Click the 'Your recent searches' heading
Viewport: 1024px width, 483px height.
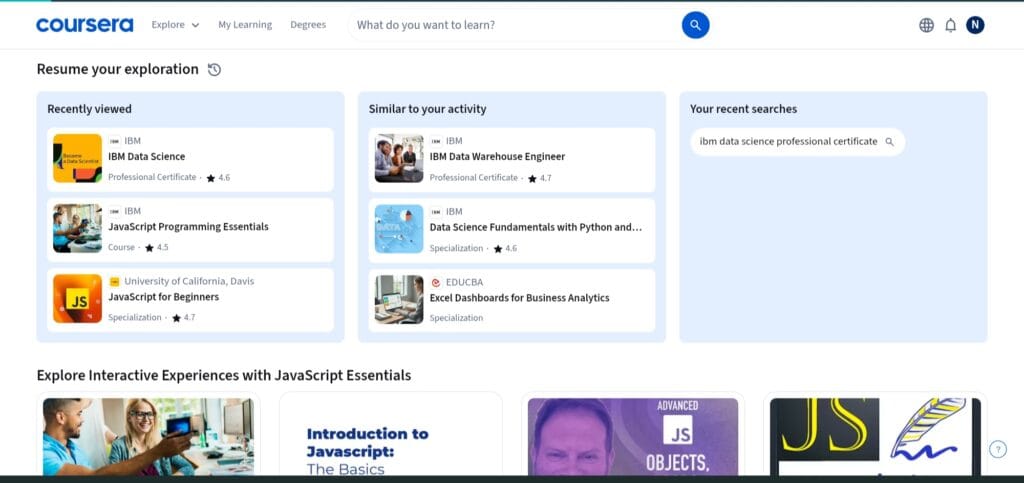point(743,109)
